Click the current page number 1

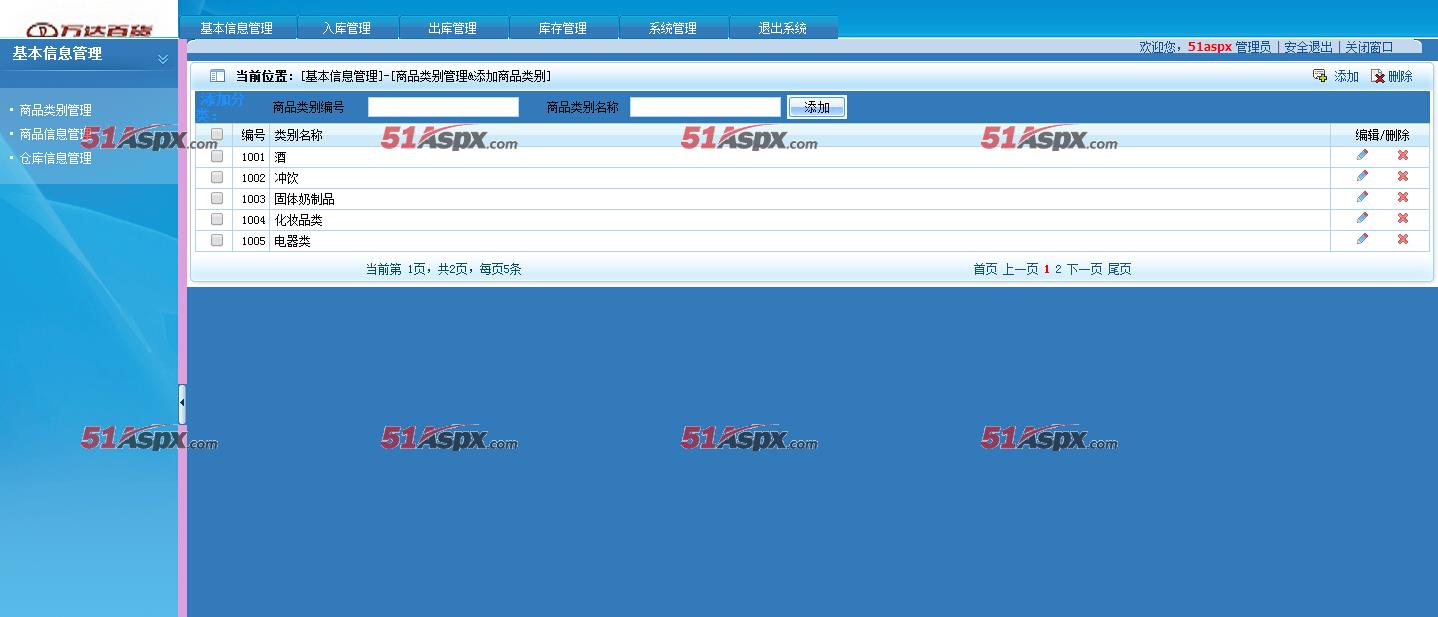(1047, 269)
